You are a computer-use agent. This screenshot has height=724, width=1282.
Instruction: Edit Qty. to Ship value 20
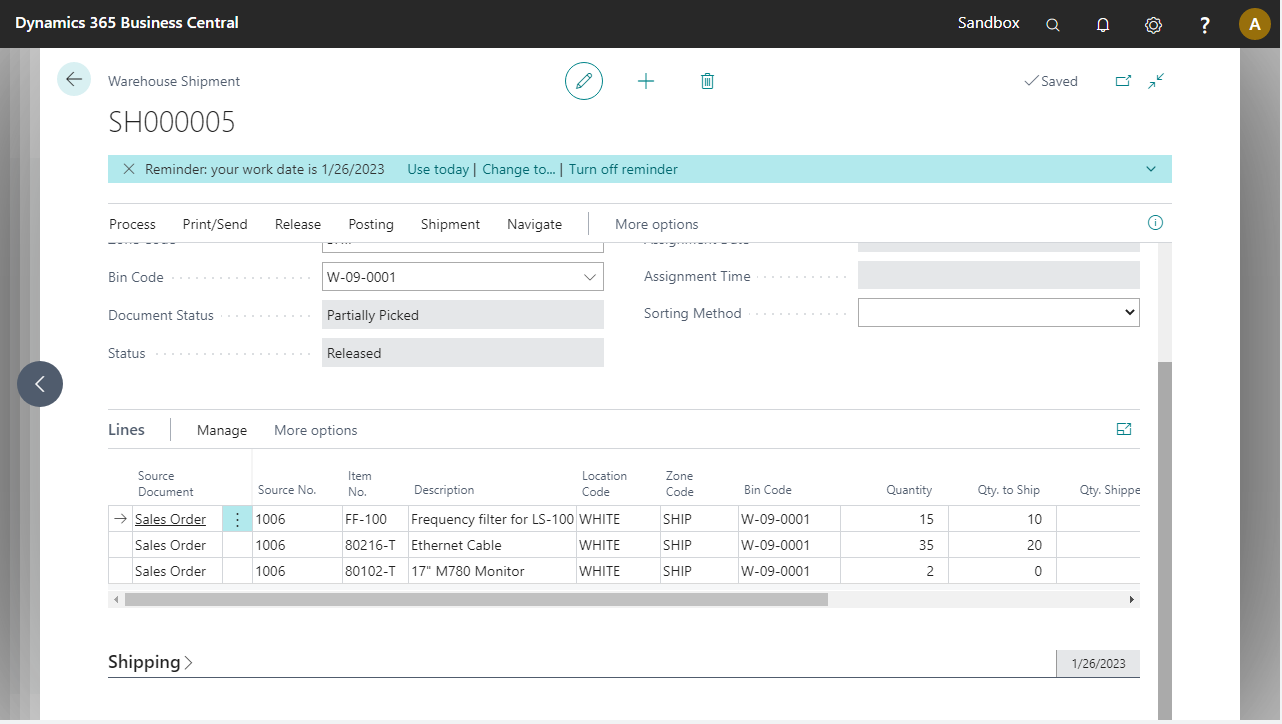coord(1002,545)
